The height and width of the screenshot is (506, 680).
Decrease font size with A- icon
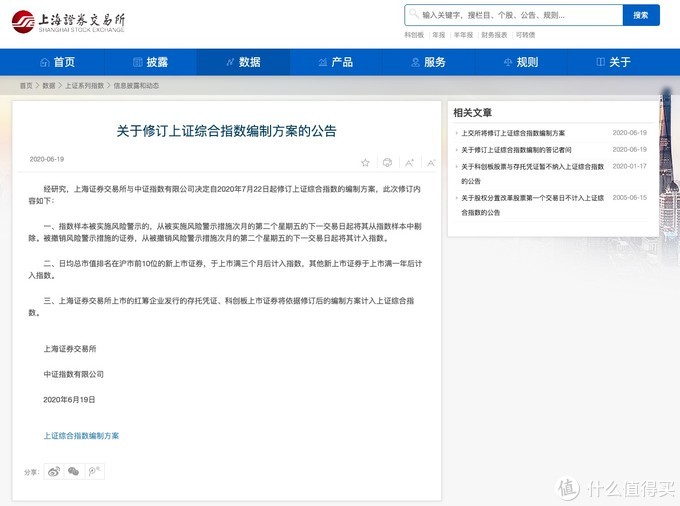pos(431,163)
